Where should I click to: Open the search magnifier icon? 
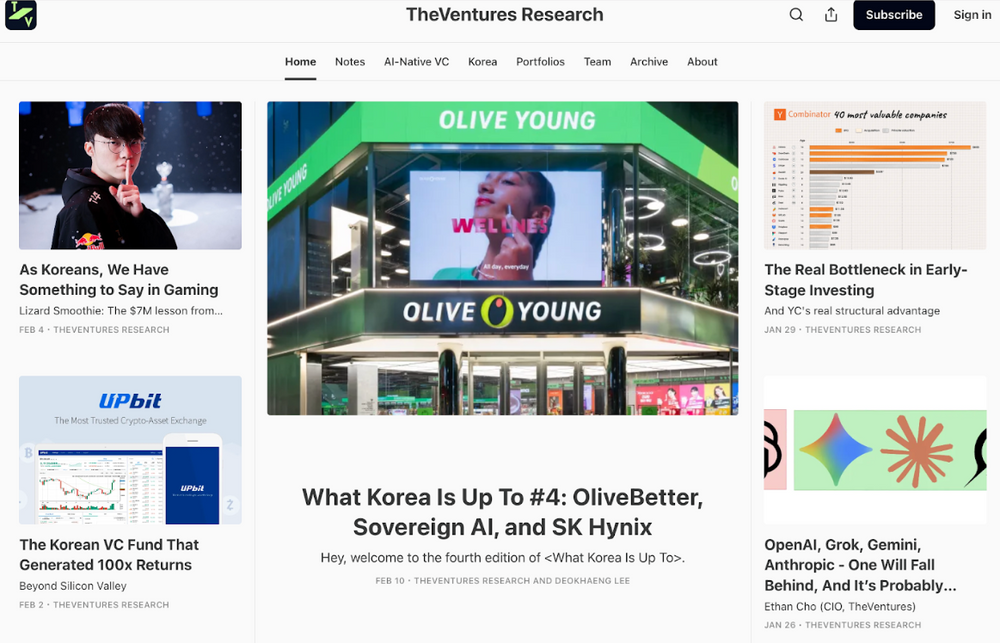[x=796, y=15]
